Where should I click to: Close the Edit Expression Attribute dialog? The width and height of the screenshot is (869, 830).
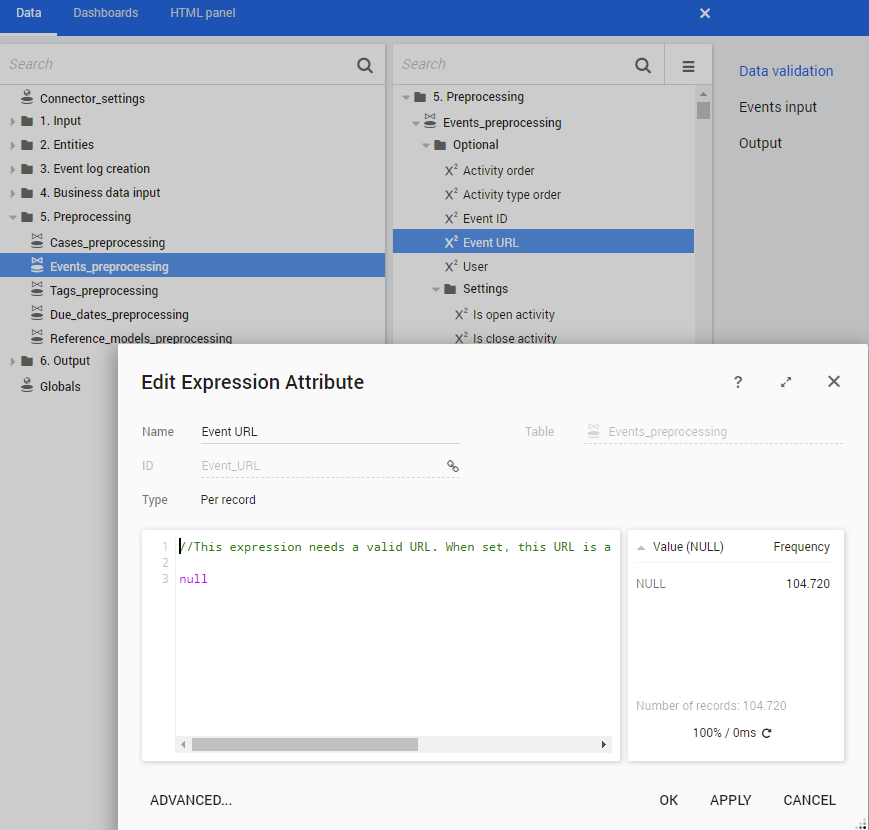(x=834, y=382)
